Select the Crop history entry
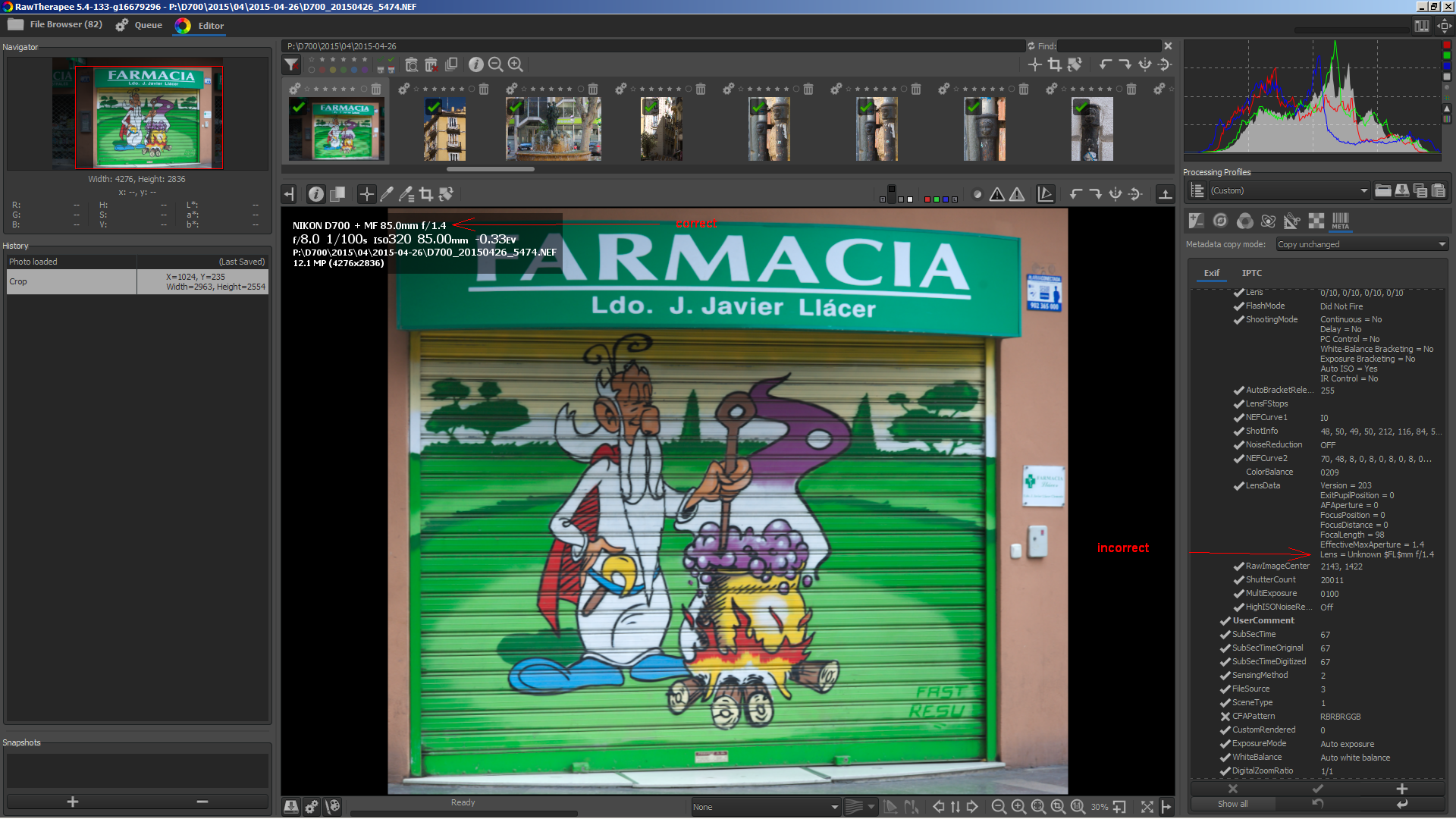 (x=137, y=281)
